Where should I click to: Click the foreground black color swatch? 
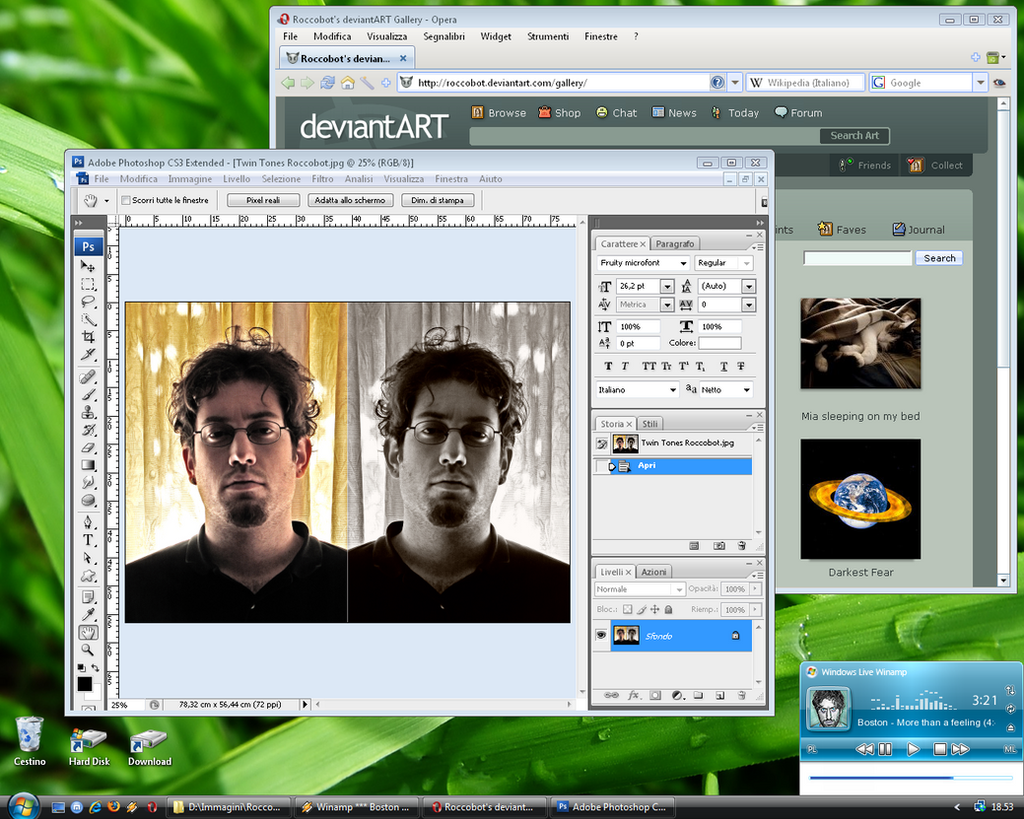(x=84, y=684)
